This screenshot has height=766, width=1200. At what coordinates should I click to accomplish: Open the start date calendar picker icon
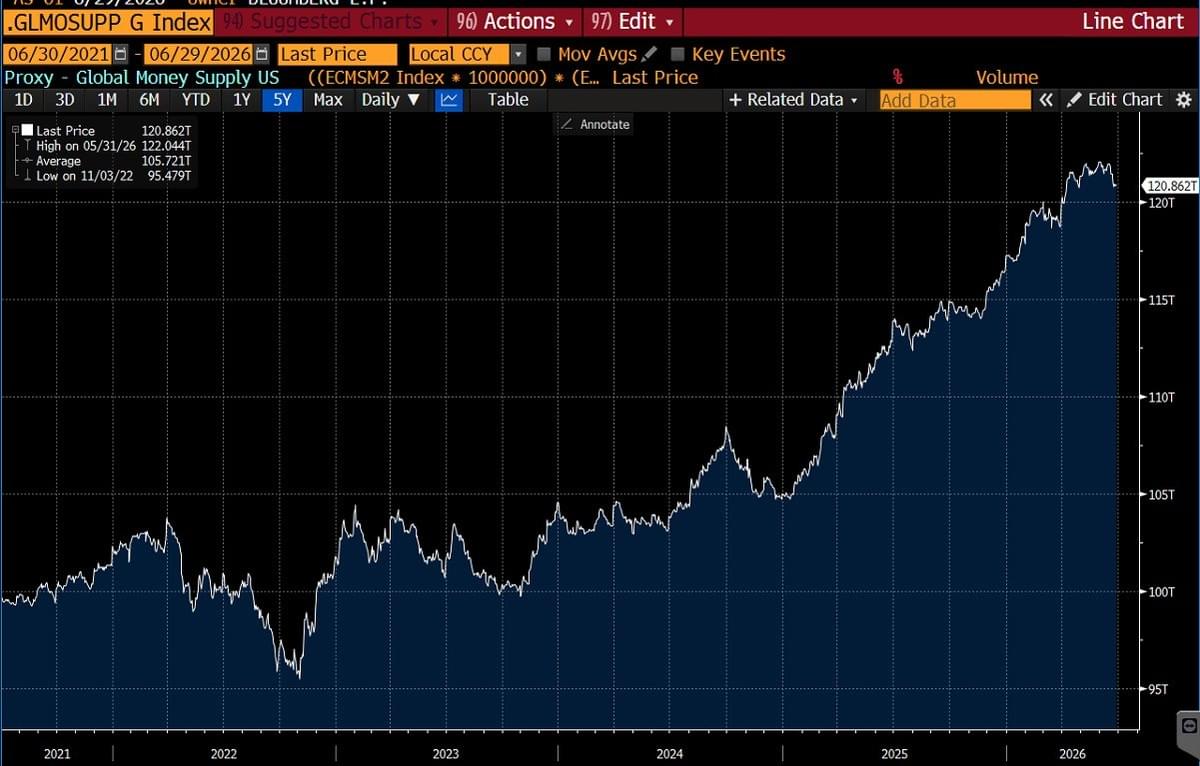121,54
